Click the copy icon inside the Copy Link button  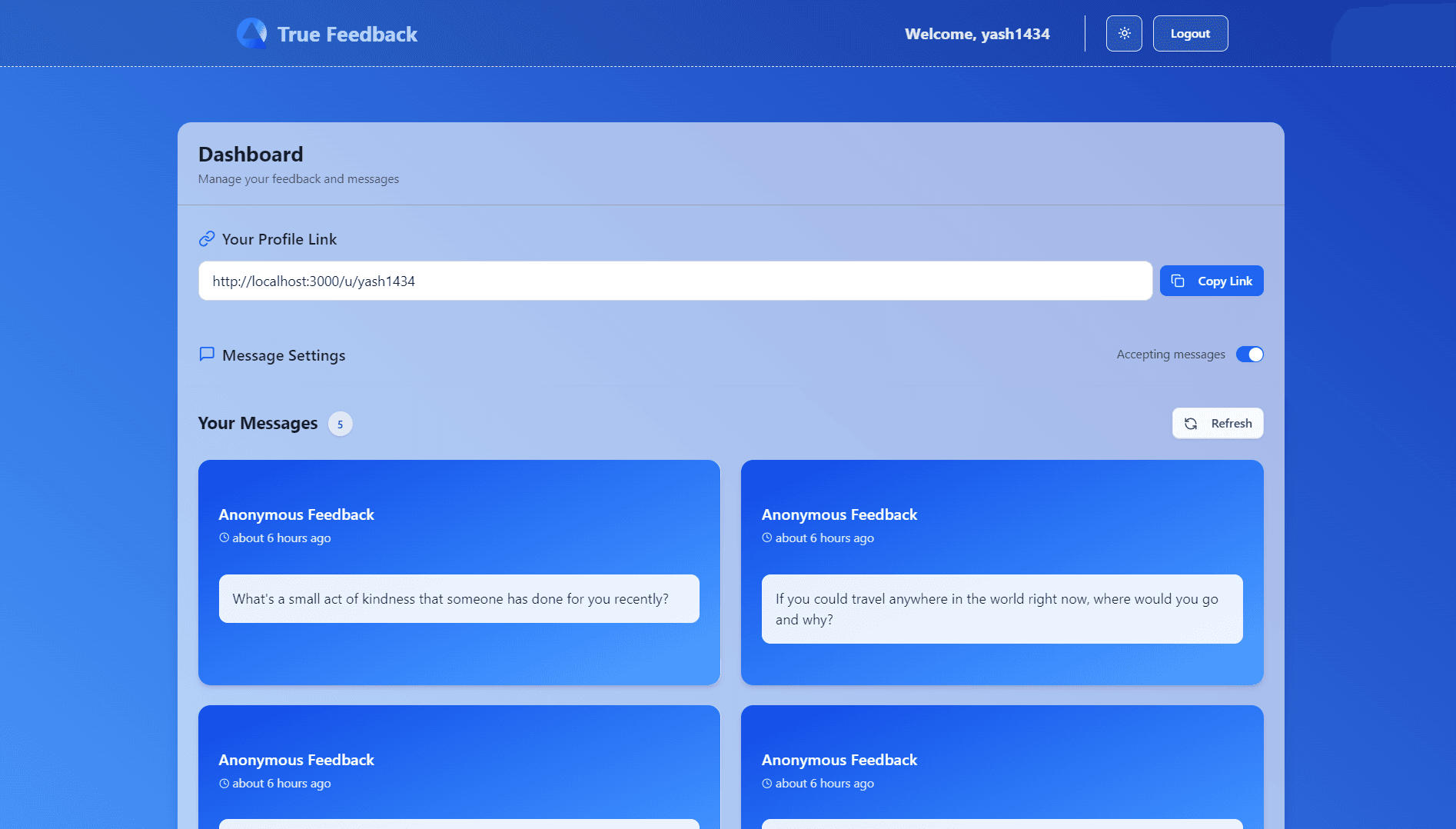[1178, 281]
